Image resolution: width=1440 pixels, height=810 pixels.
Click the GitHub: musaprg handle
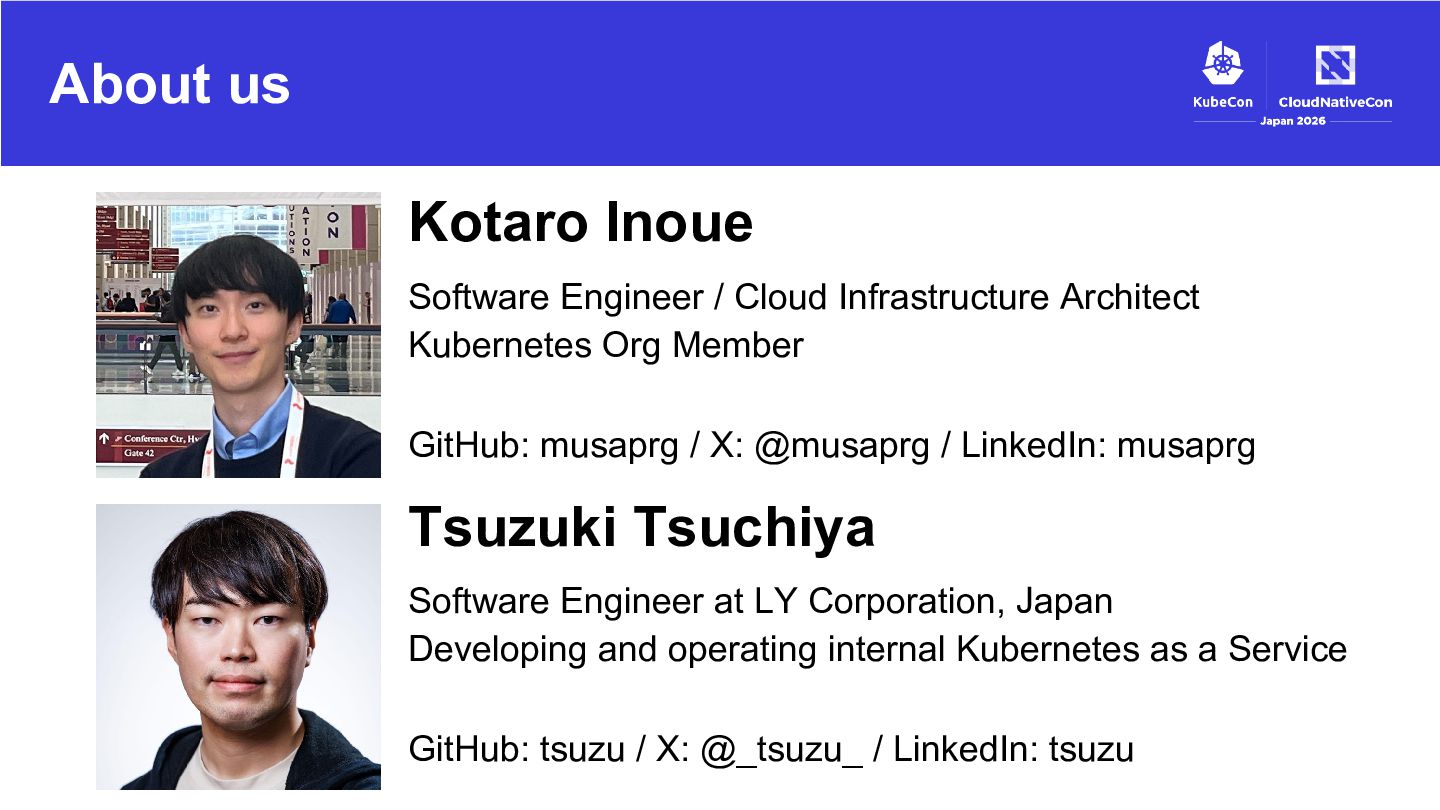544,446
